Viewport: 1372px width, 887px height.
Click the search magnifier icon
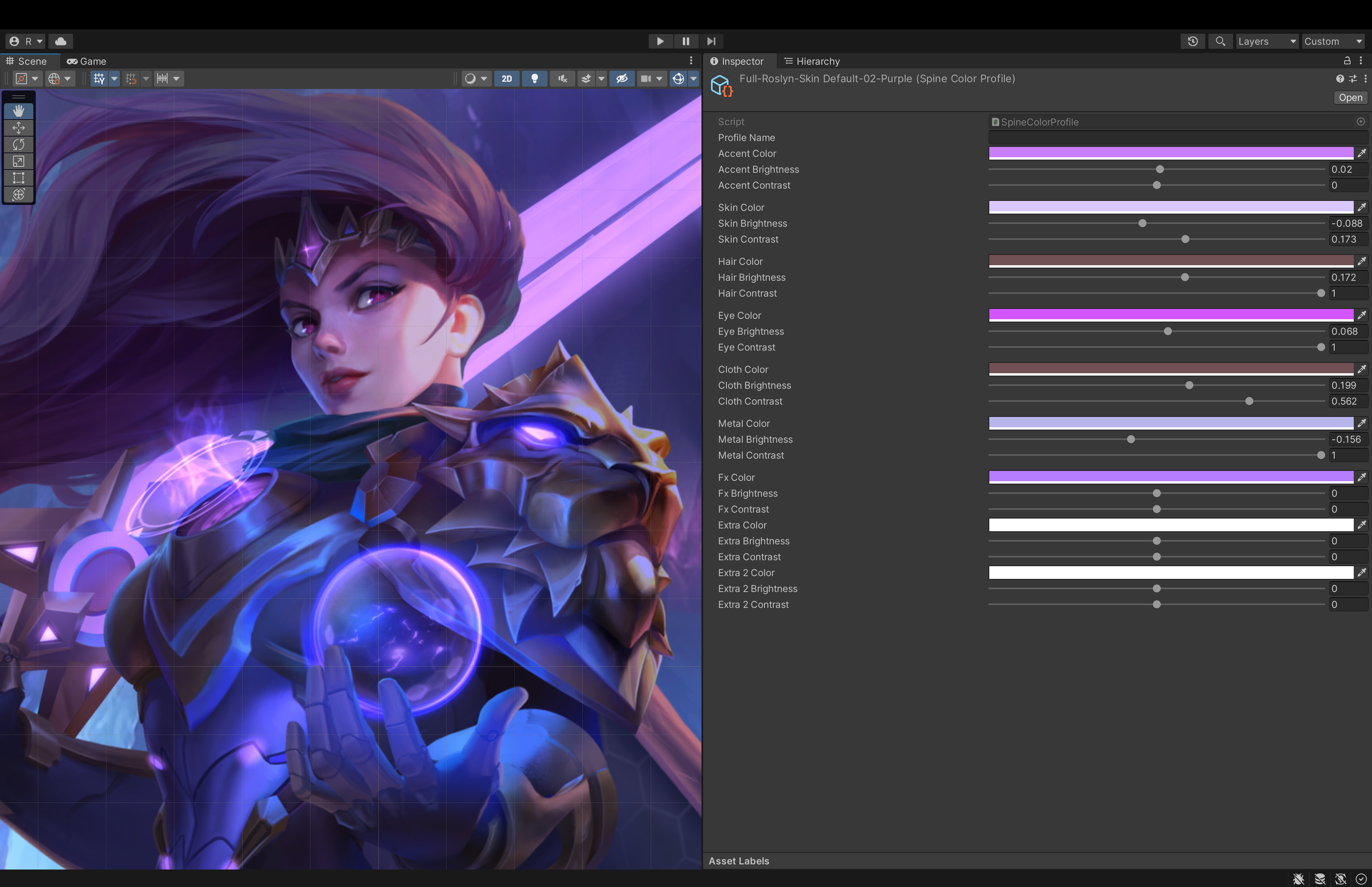[x=1220, y=41]
